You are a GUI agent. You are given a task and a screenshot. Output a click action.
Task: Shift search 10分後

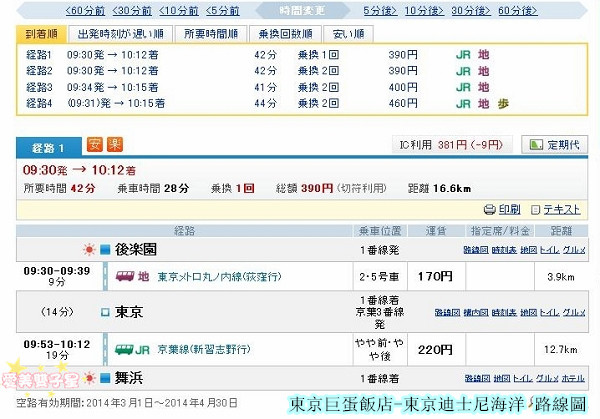click(x=424, y=11)
